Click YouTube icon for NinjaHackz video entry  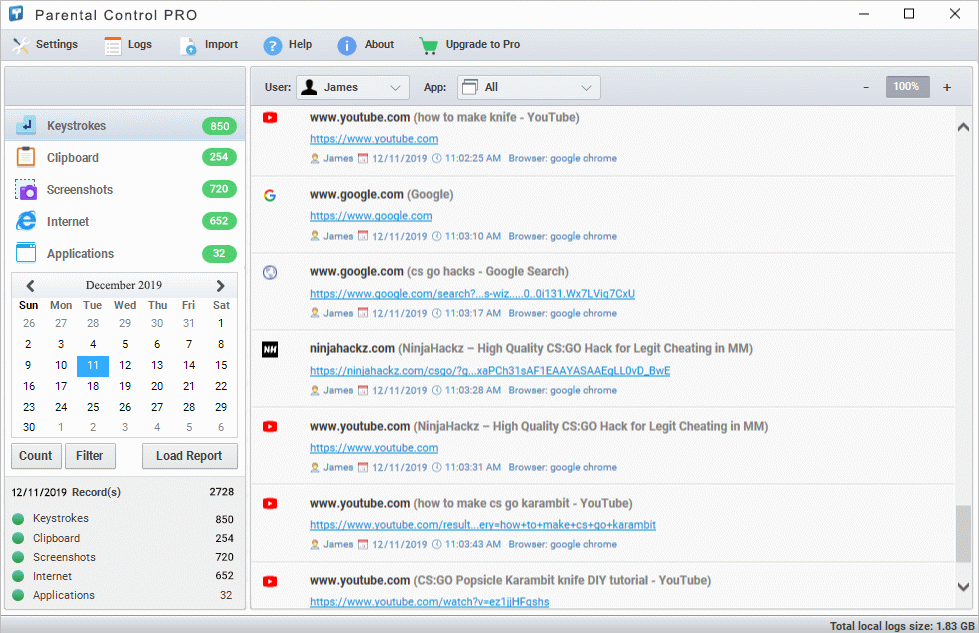click(270, 426)
